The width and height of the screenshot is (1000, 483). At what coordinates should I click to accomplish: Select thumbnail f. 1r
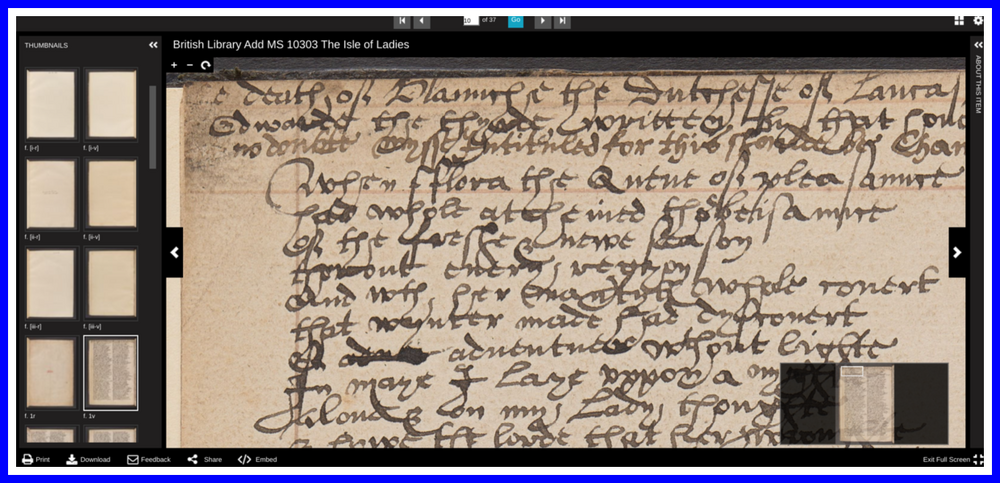pyautogui.click(x=51, y=373)
